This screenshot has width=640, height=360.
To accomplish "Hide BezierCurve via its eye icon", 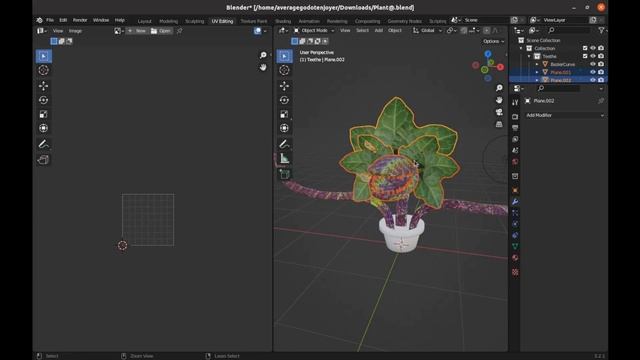I will 593,64.
